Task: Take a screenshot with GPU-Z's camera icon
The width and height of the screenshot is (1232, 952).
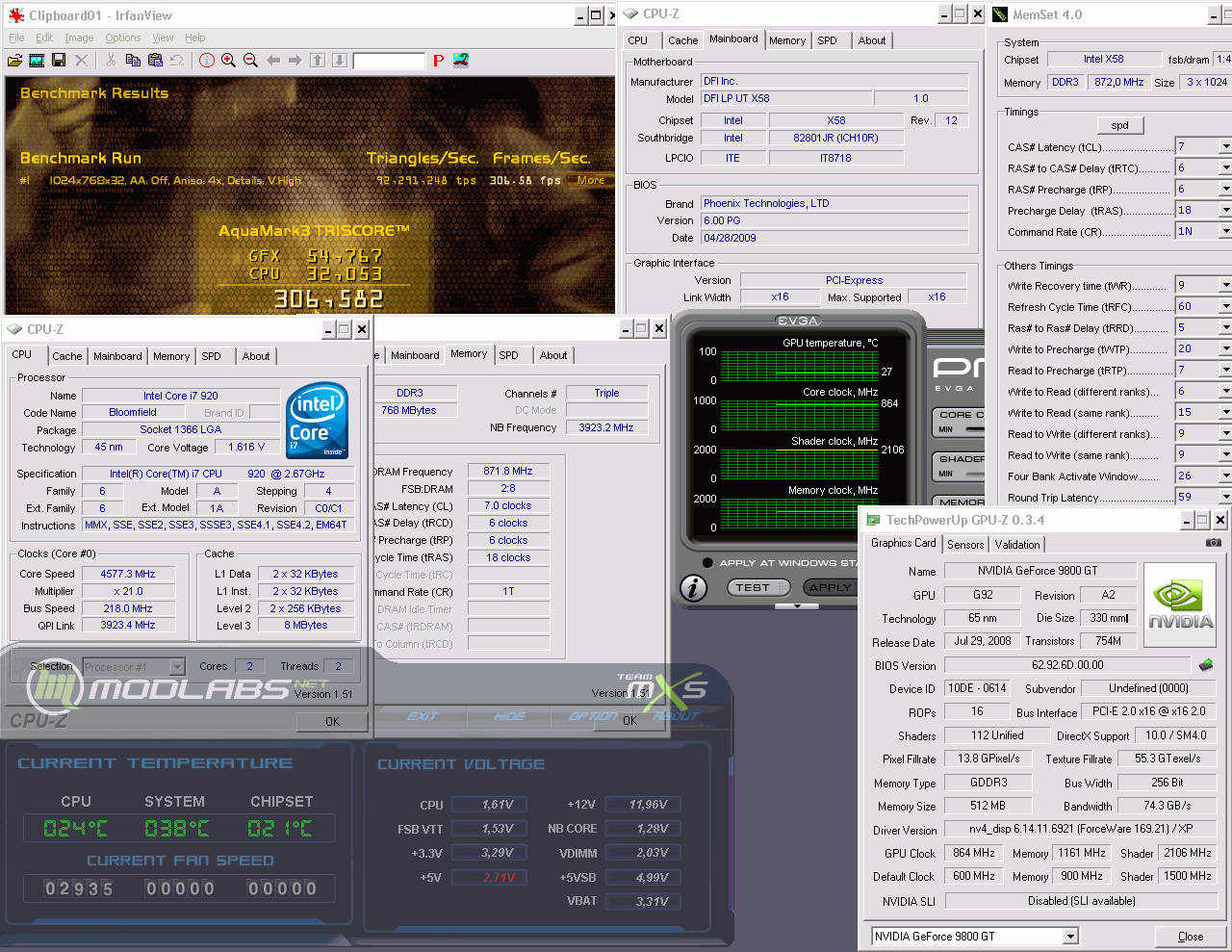Action: [1214, 543]
